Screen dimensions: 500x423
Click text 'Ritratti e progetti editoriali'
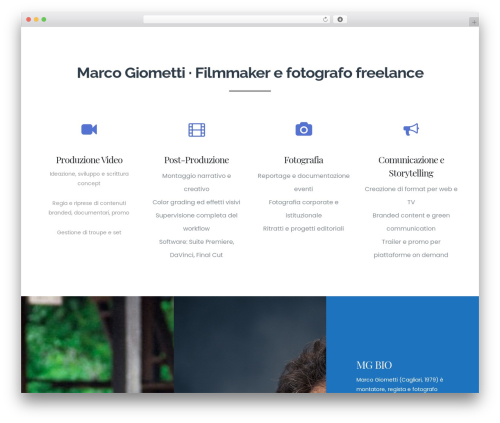tap(304, 229)
